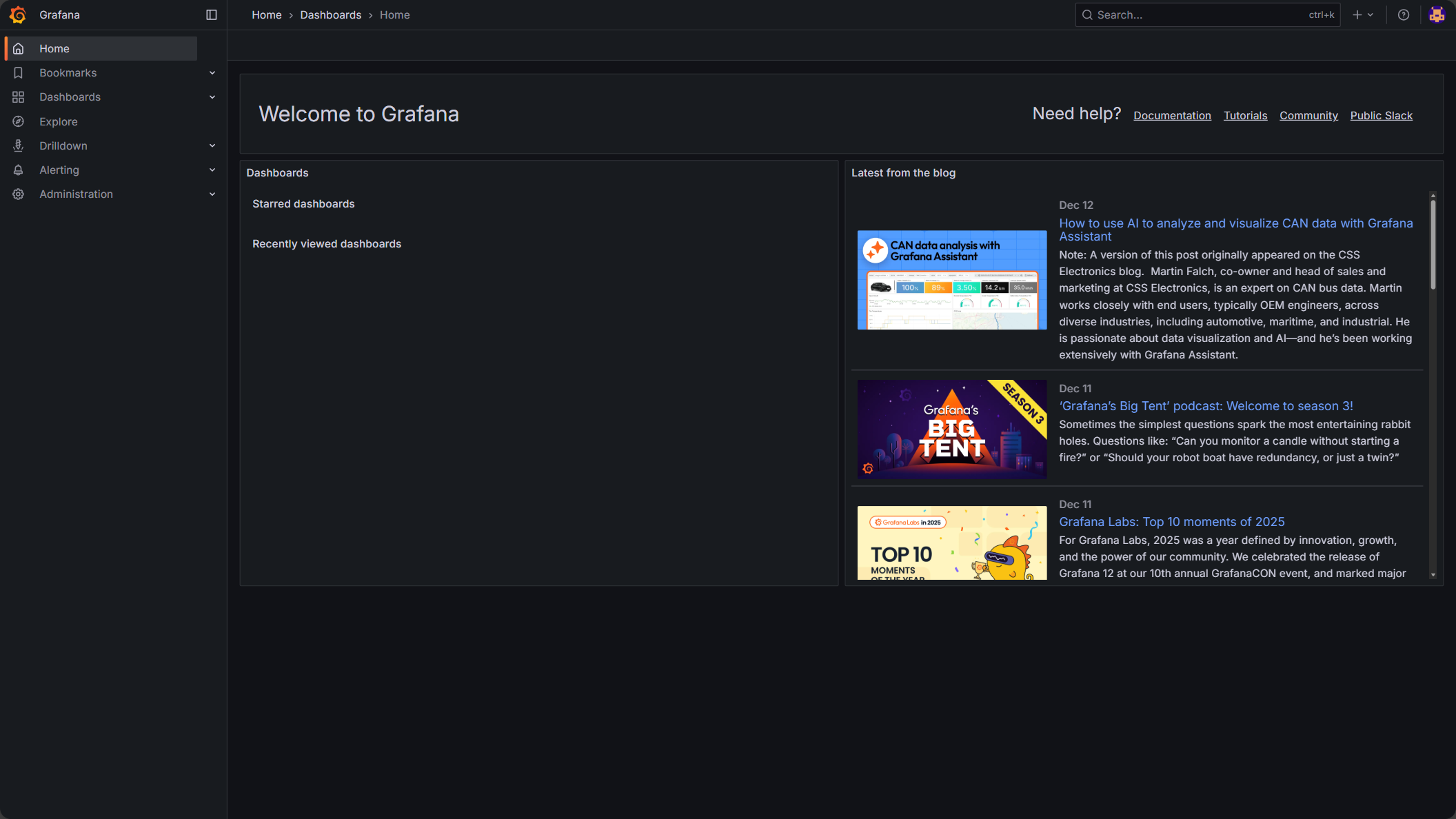Click the Drilldown icon in sidebar
1456x819 pixels.
pyautogui.click(x=19, y=145)
